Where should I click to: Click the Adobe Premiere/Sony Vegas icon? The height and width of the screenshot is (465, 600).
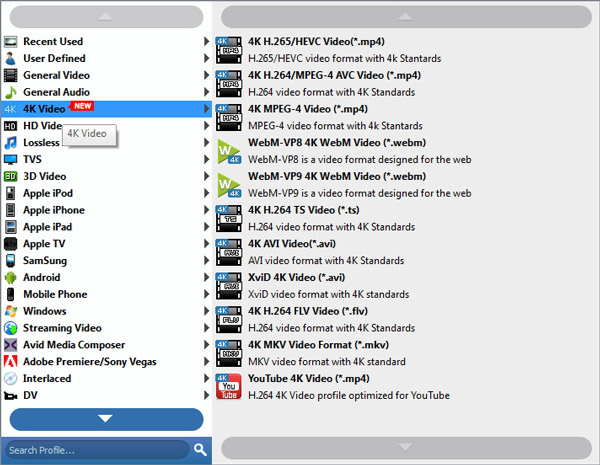tap(10, 361)
